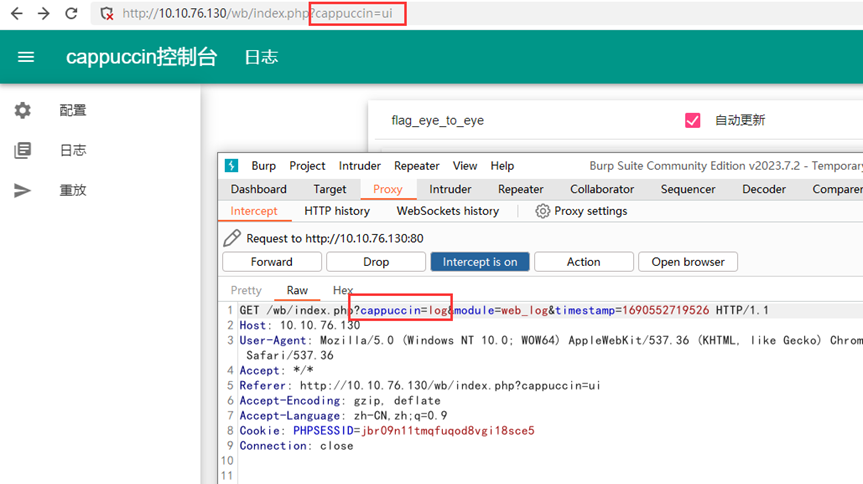This screenshot has width=863, height=484.
Task: Open the Burp menu
Action: tap(264, 166)
